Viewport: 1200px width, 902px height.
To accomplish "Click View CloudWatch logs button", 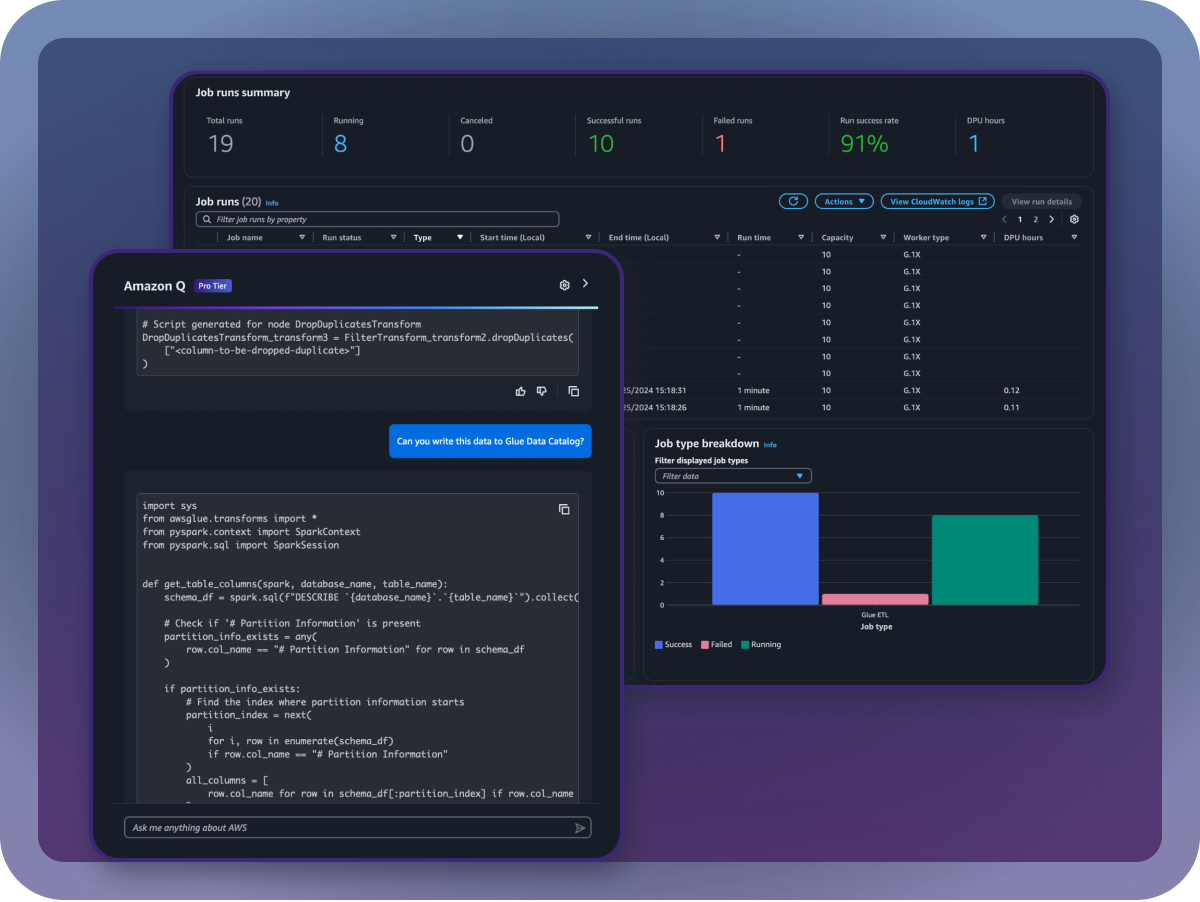I will (x=937, y=201).
